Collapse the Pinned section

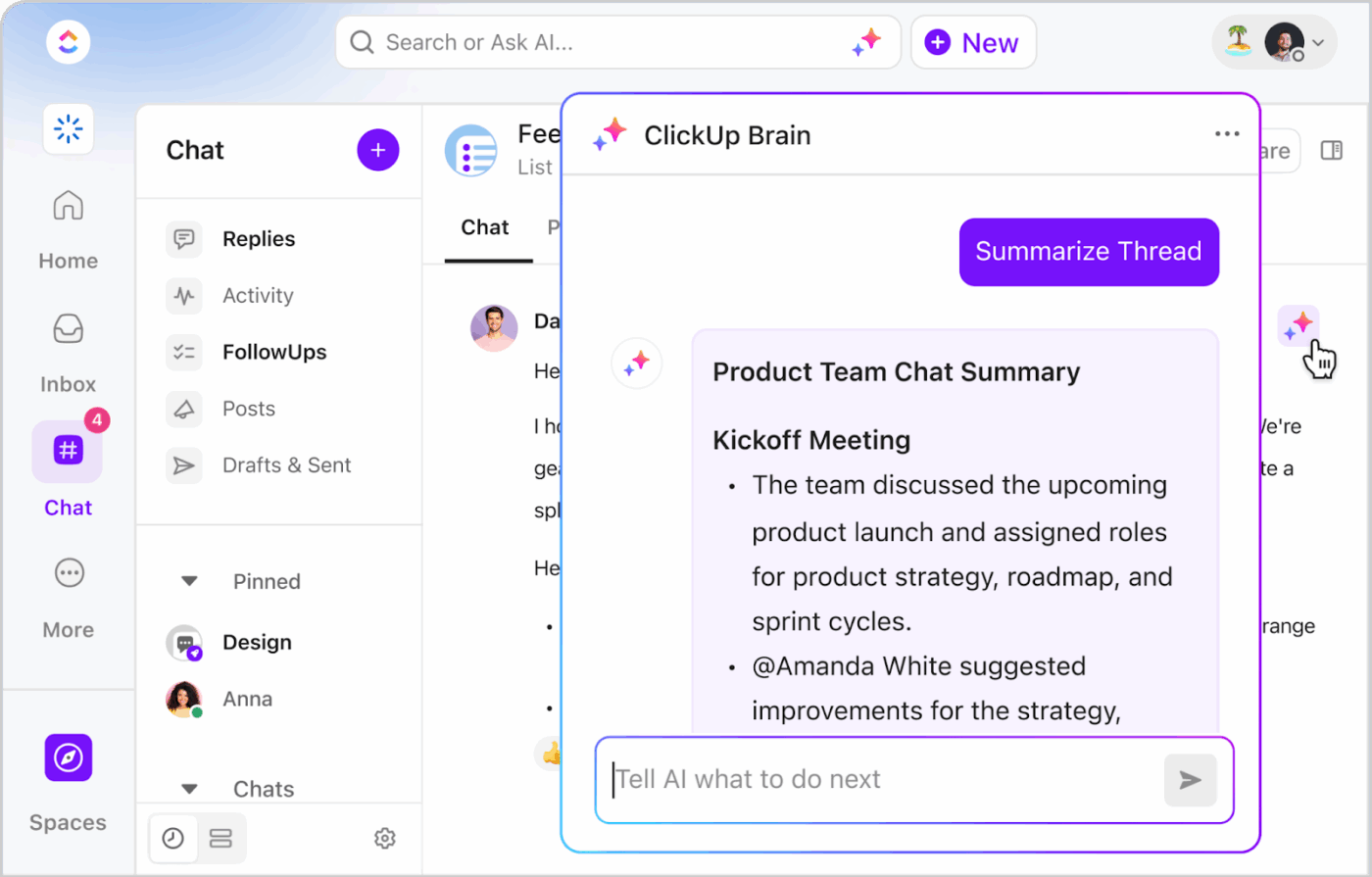[x=190, y=582]
